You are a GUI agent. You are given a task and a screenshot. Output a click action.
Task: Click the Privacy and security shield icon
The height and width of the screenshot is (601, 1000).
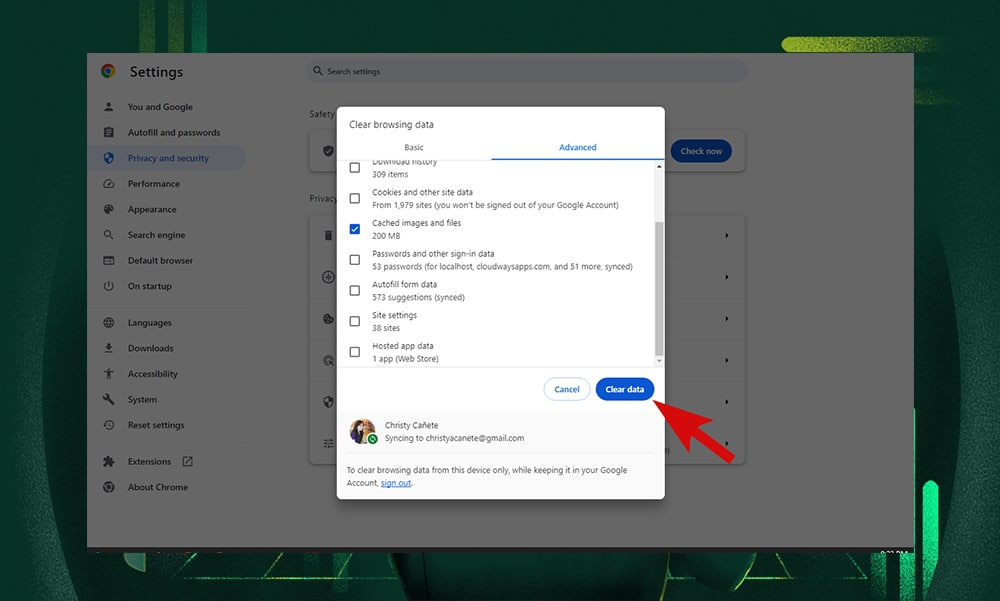point(108,158)
